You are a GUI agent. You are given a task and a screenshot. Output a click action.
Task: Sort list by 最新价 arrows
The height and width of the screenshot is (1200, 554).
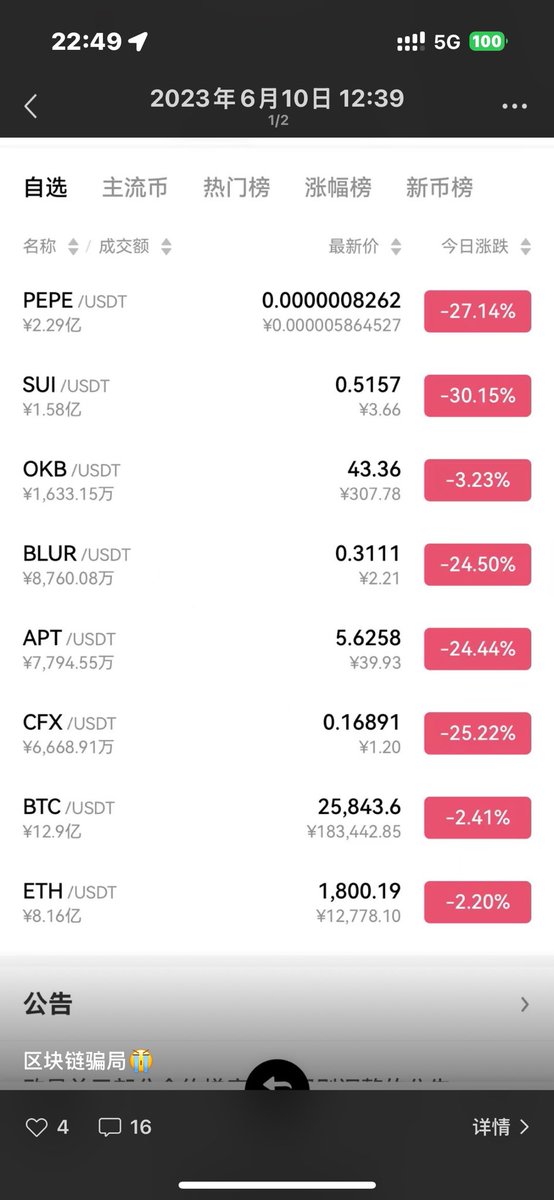tap(396, 246)
